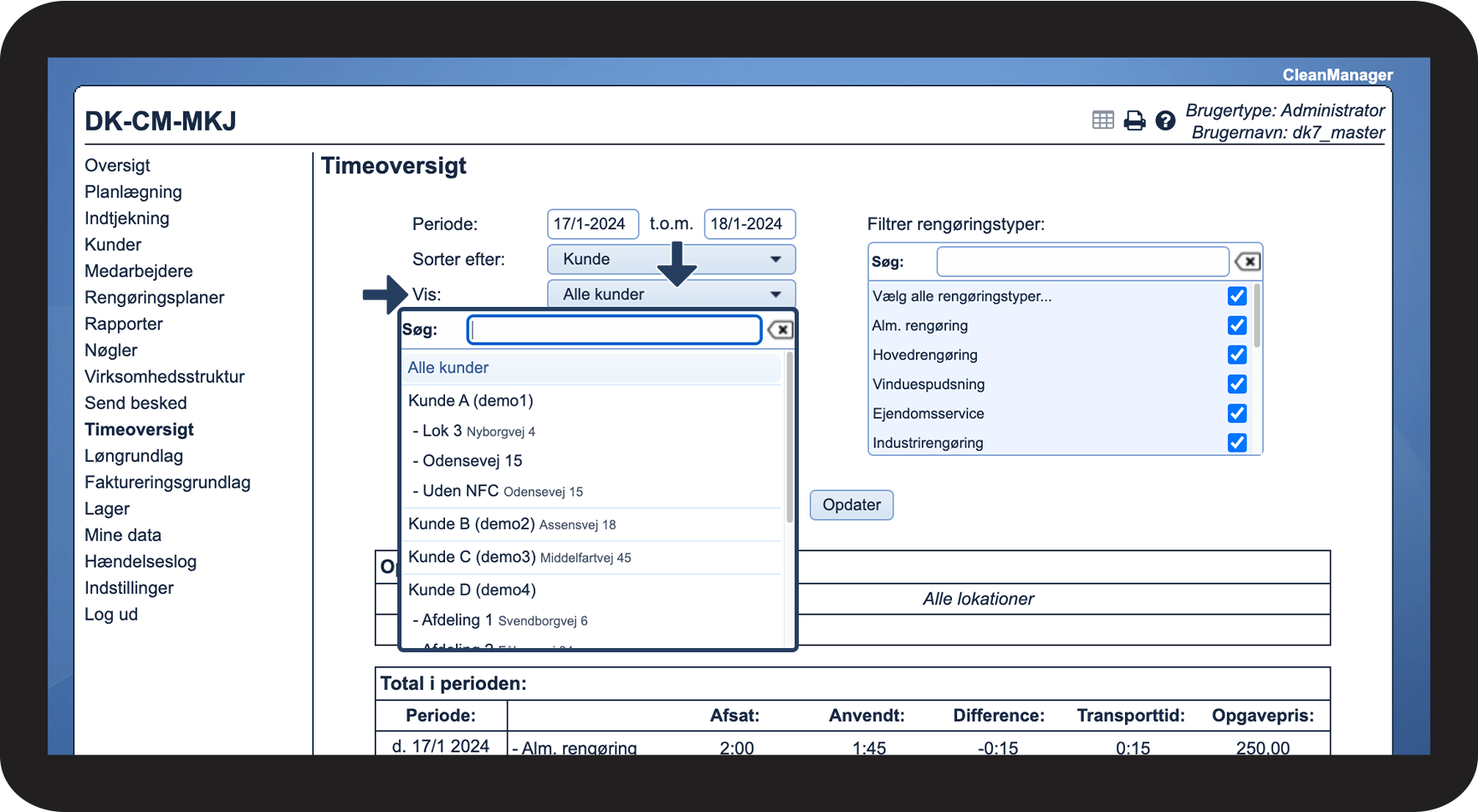Choose 'Kunde B (demo2)' Assensvej 18
Screen dimensions: 1478x812
pyautogui.click(x=591, y=524)
